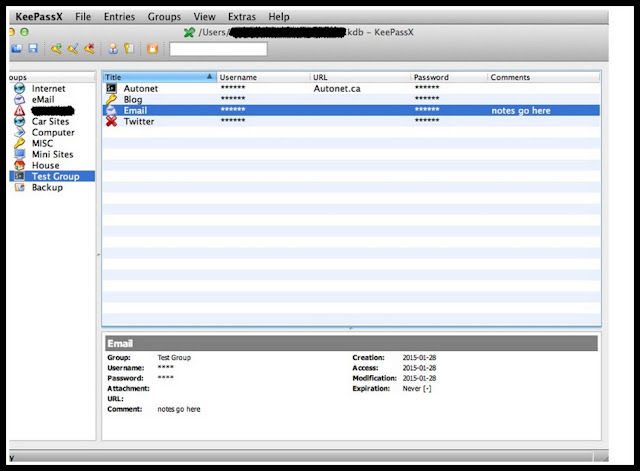The image size is (640, 471).
Task: Click the masked password of Twitter row
Action: (x=427, y=120)
